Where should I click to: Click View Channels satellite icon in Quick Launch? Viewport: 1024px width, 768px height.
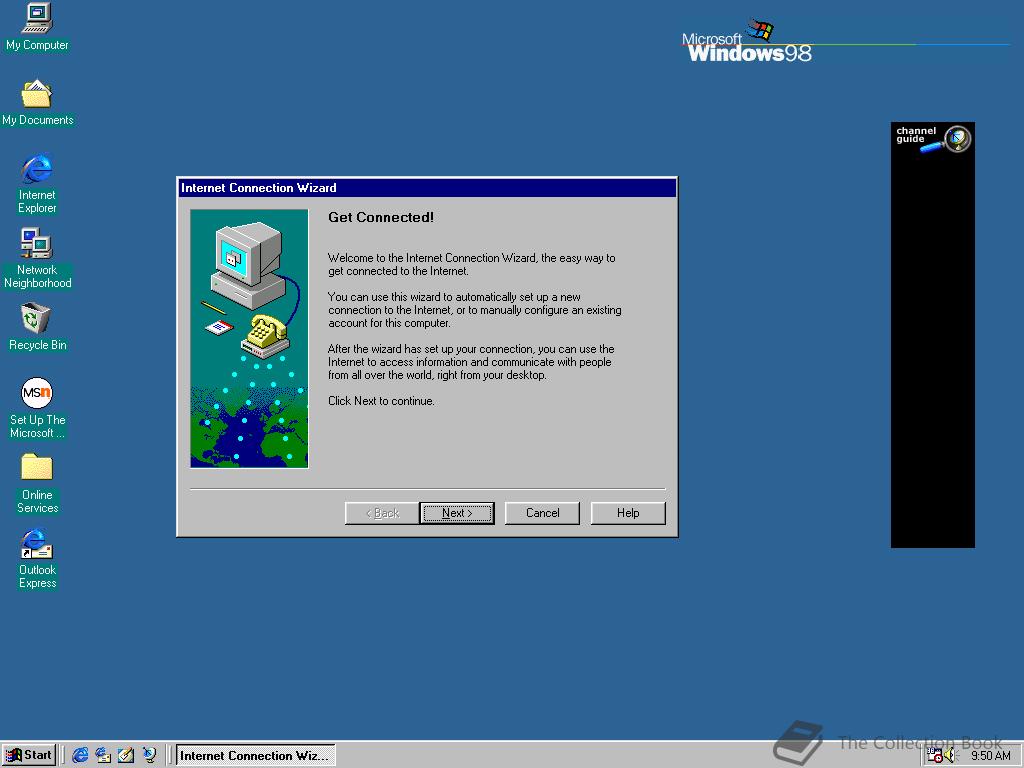[x=150, y=755]
